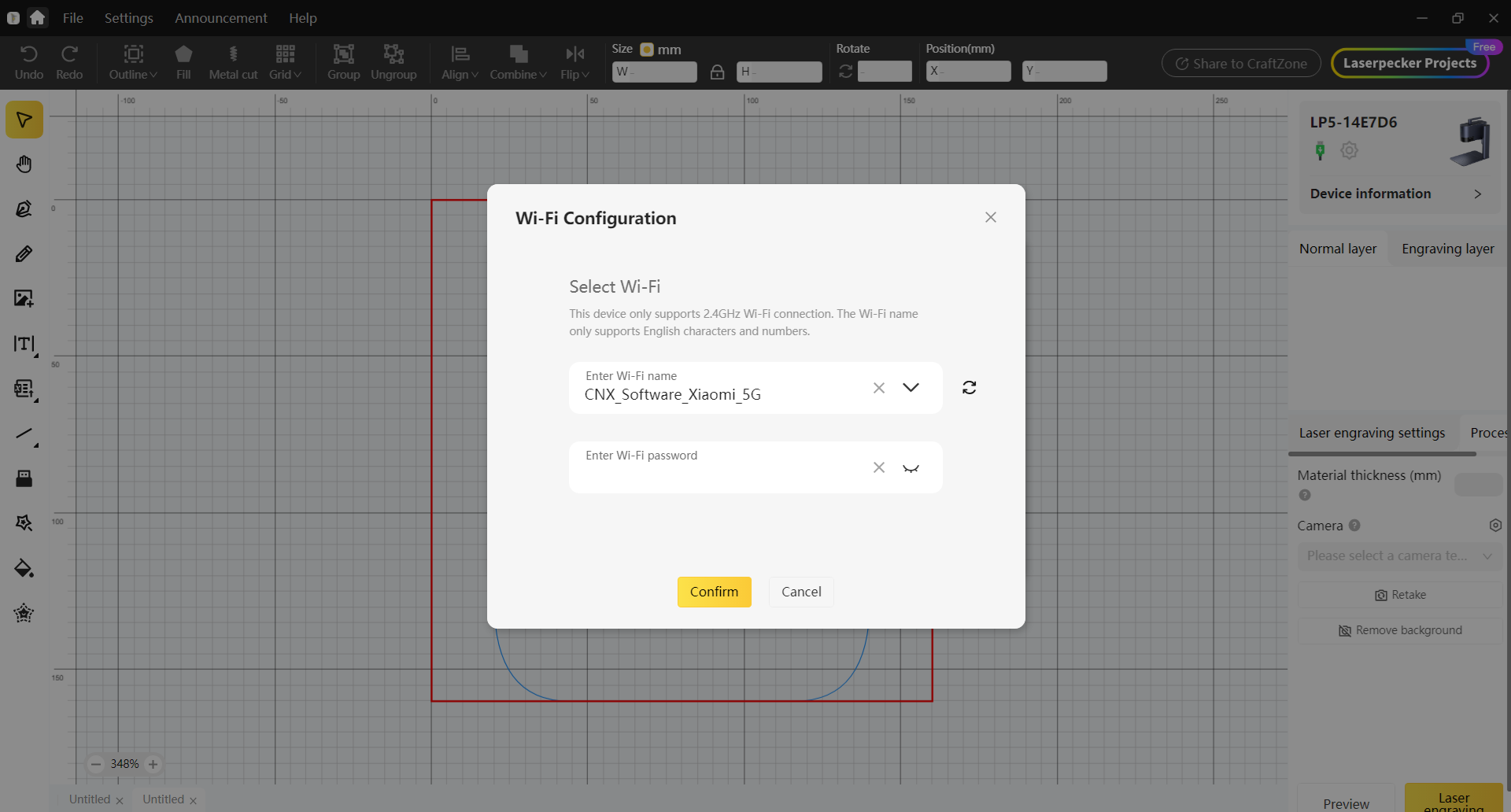Close the Wi-Fi Configuration dialog
Image resolution: width=1511 pixels, height=812 pixels.
pos(991,217)
